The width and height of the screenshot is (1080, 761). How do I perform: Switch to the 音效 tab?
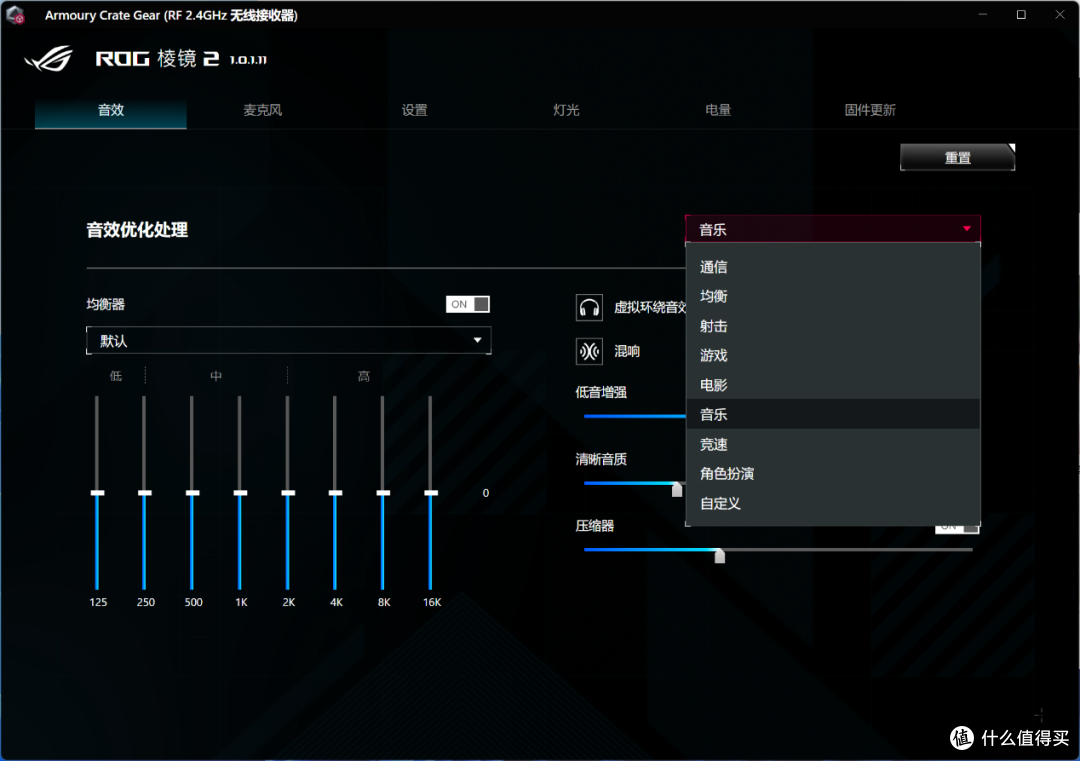[x=111, y=110]
